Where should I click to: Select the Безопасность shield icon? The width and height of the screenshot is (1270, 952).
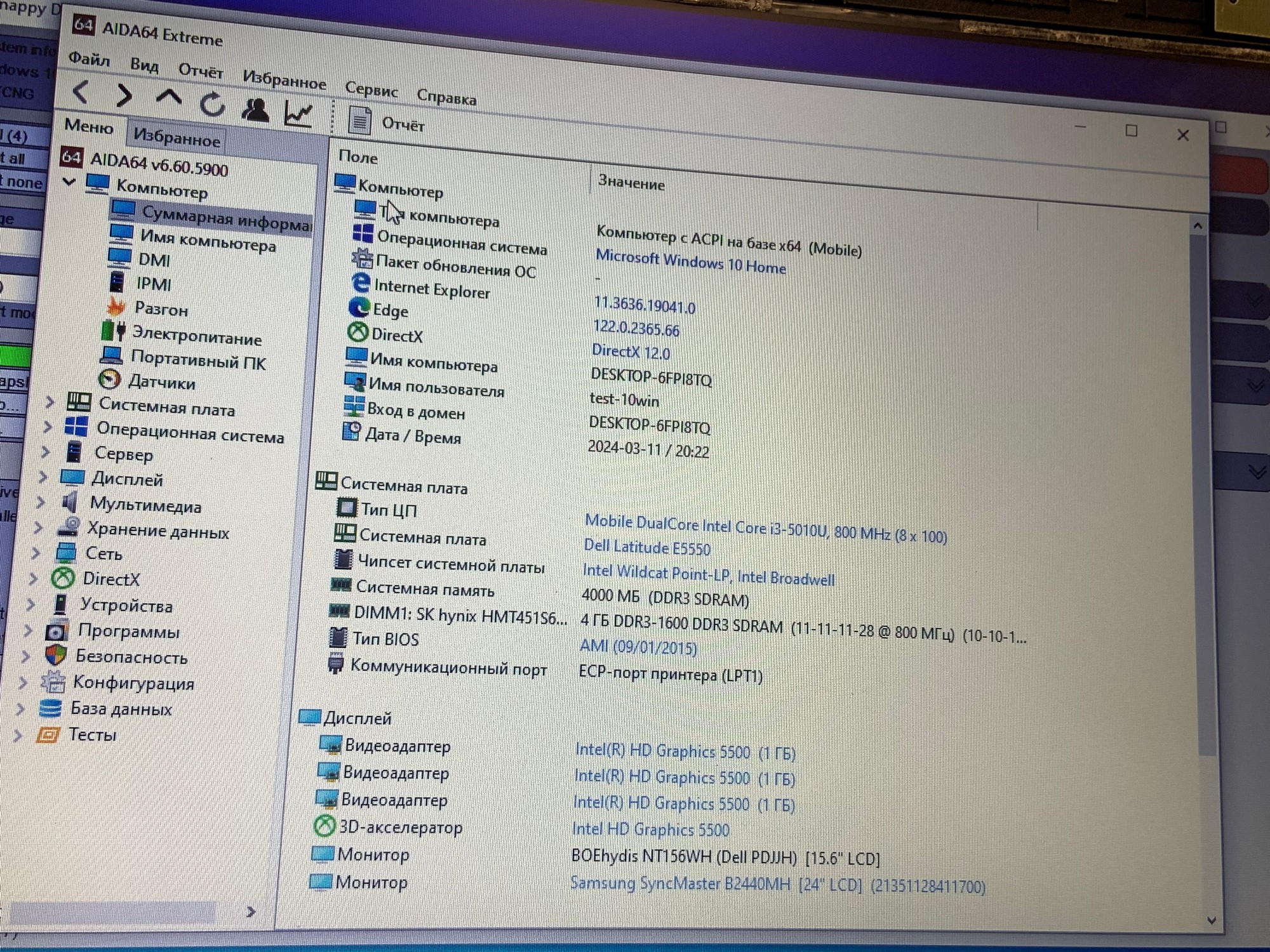(56, 655)
